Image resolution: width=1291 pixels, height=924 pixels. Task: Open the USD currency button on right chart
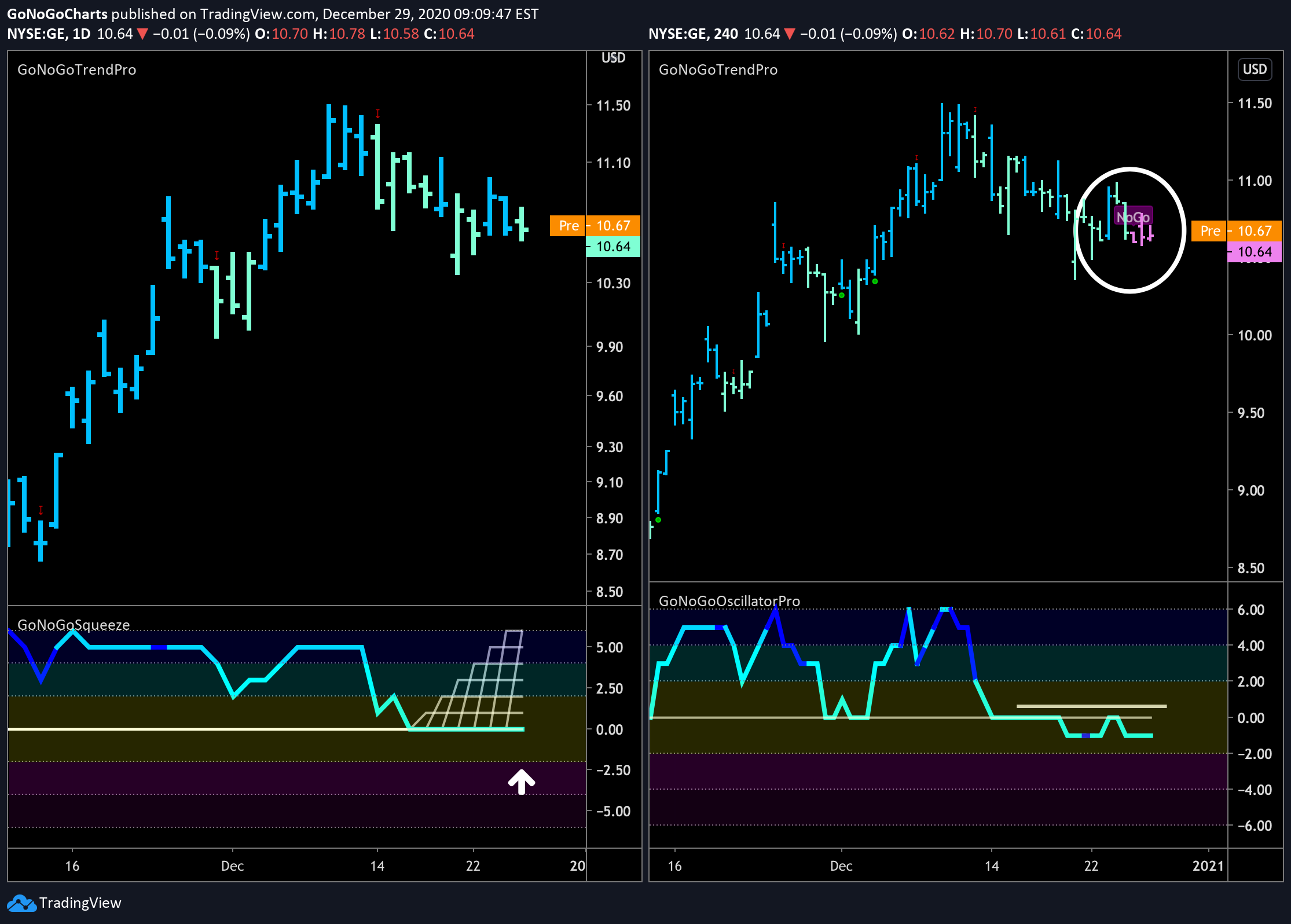(x=1255, y=69)
